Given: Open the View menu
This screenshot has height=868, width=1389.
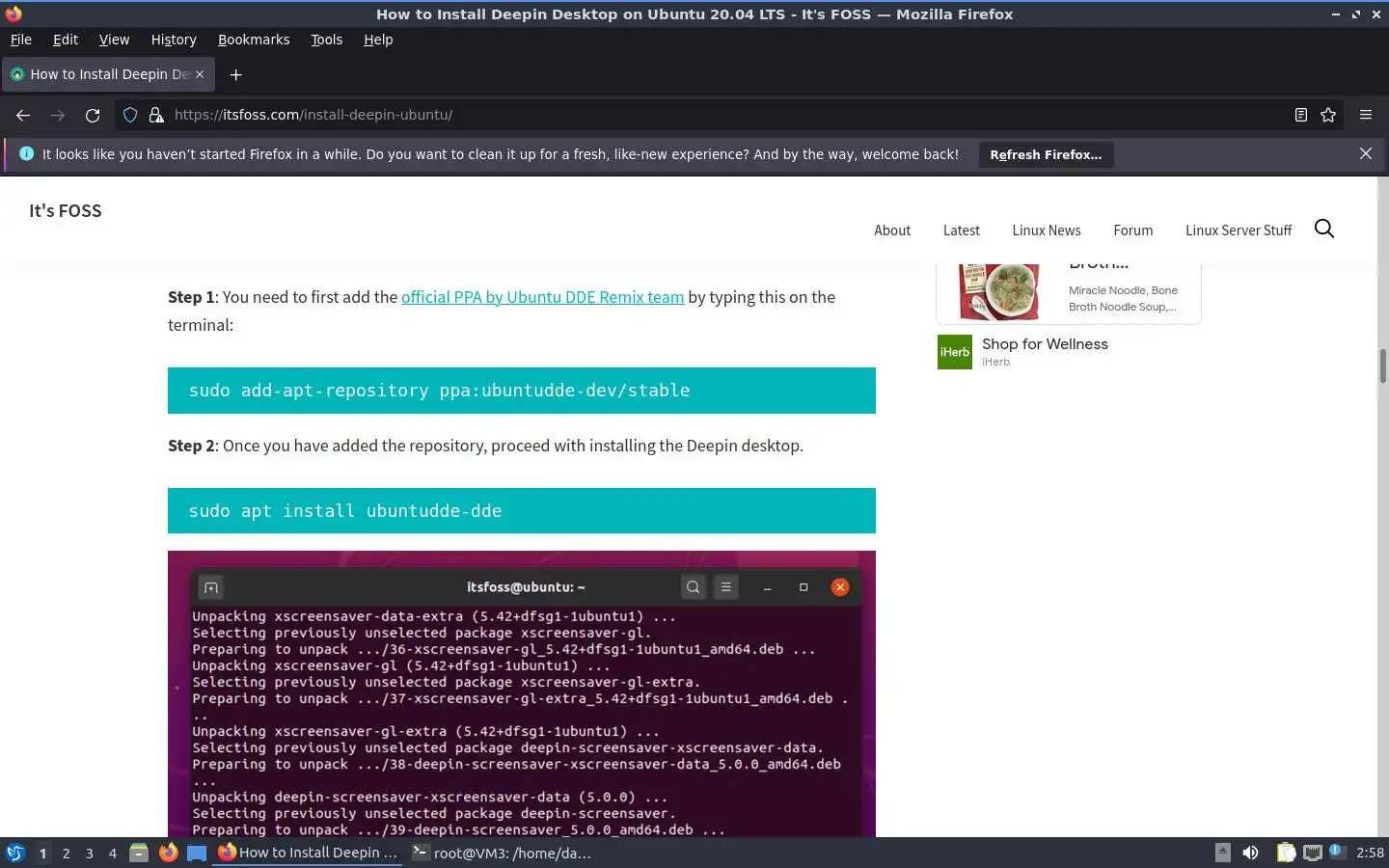Looking at the screenshot, I should click(114, 40).
